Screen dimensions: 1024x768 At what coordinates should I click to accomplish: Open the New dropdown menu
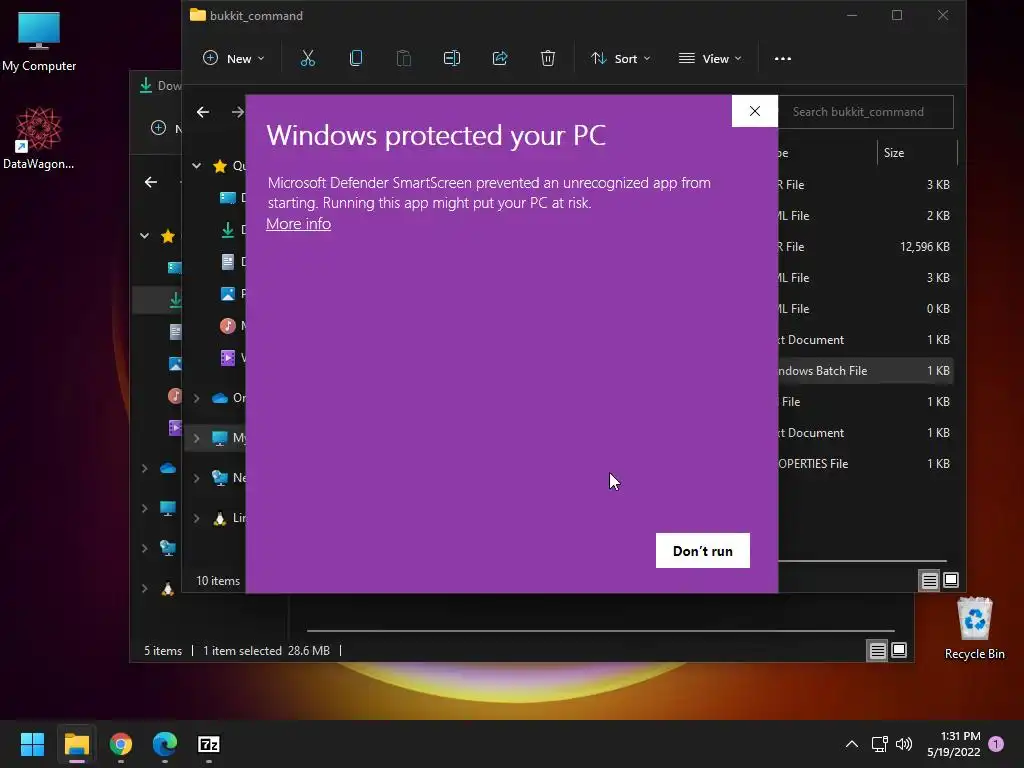coord(234,59)
